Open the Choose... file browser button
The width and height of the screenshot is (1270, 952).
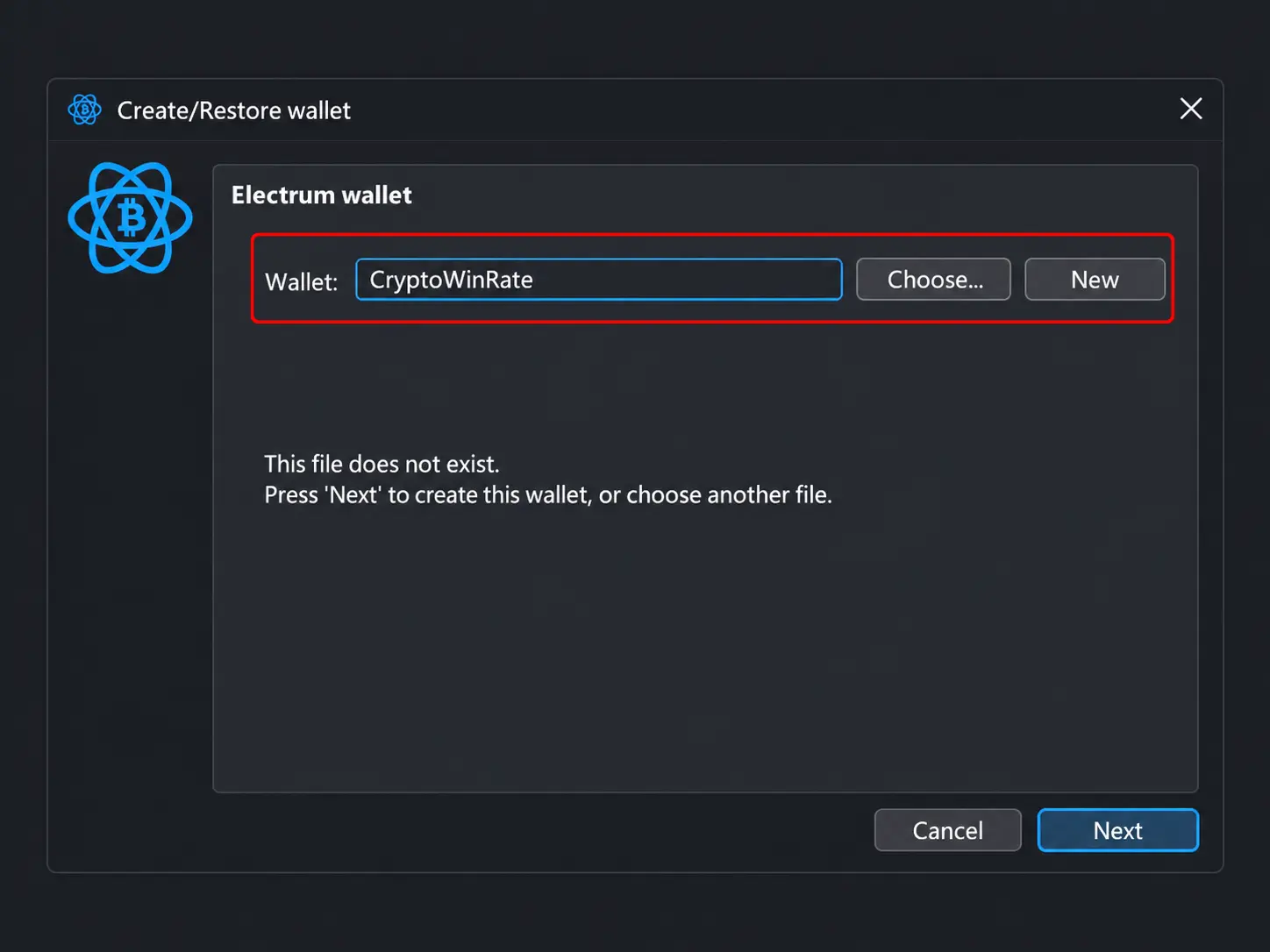tap(934, 280)
